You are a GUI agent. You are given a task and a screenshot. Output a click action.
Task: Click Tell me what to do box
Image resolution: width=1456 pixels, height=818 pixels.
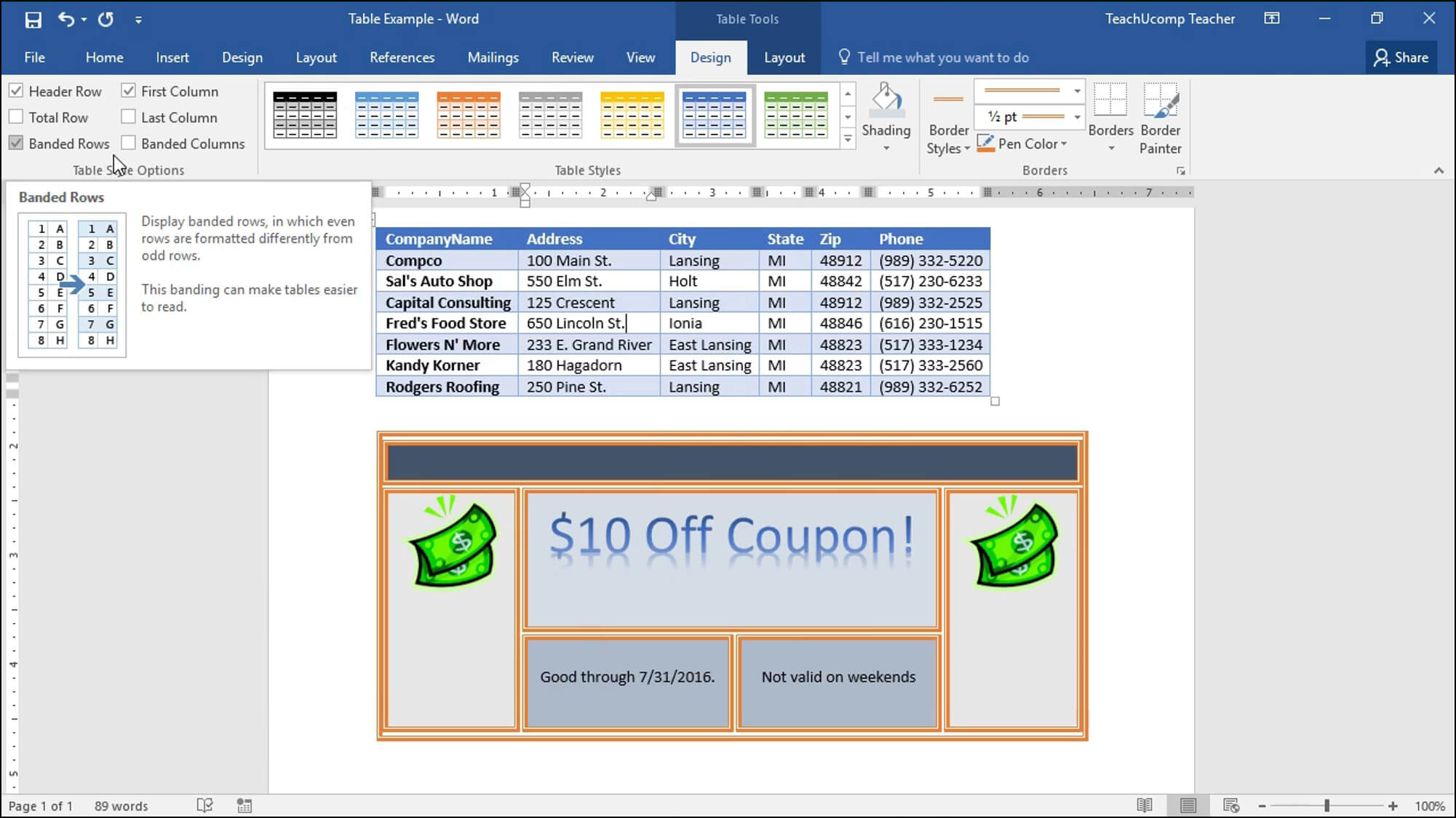[x=943, y=57]
